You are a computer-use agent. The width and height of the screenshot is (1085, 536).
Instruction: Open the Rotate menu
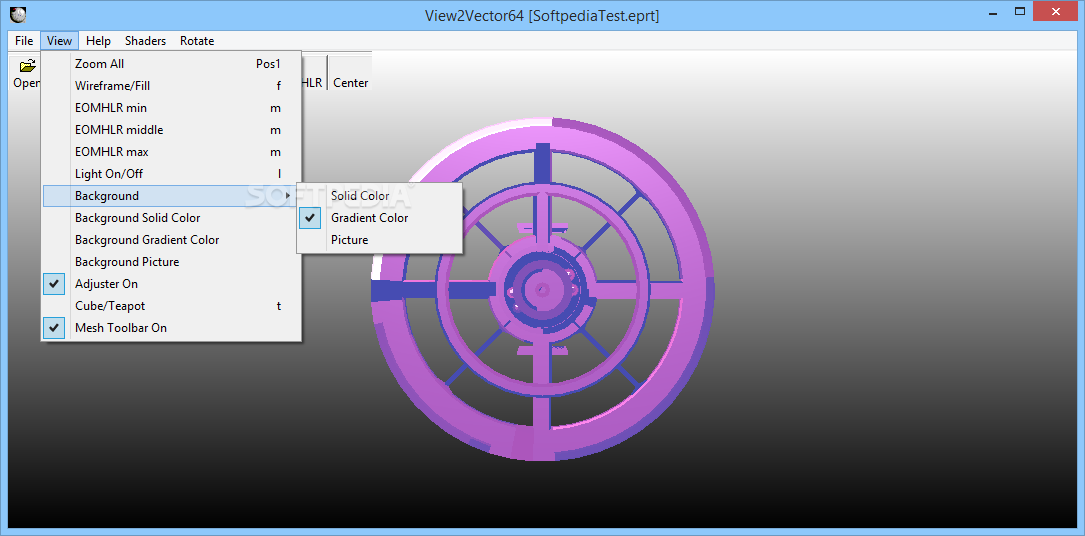pyautogui.click(x=197, y=41)
